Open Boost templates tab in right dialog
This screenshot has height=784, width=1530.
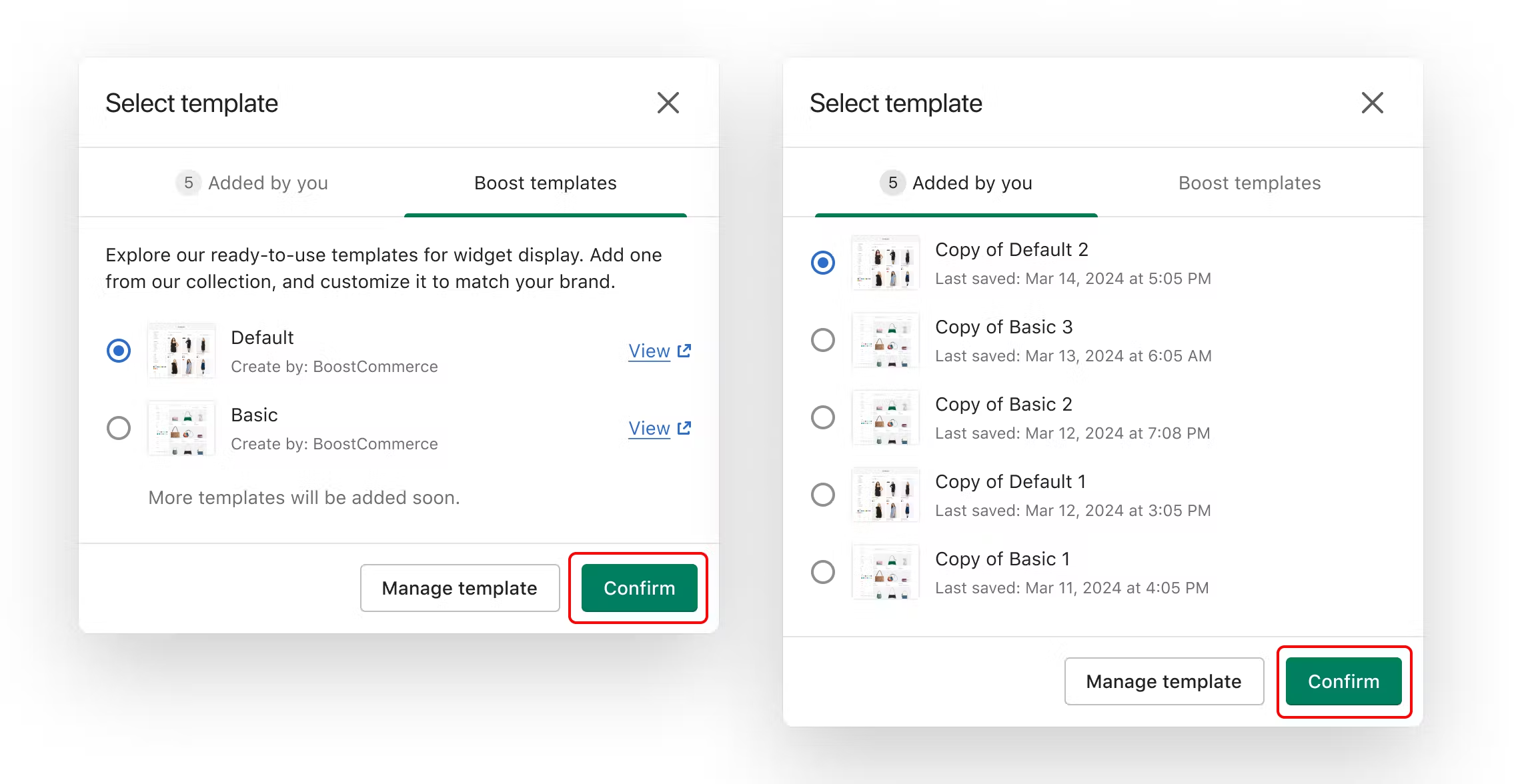(x=1249, y=183)
